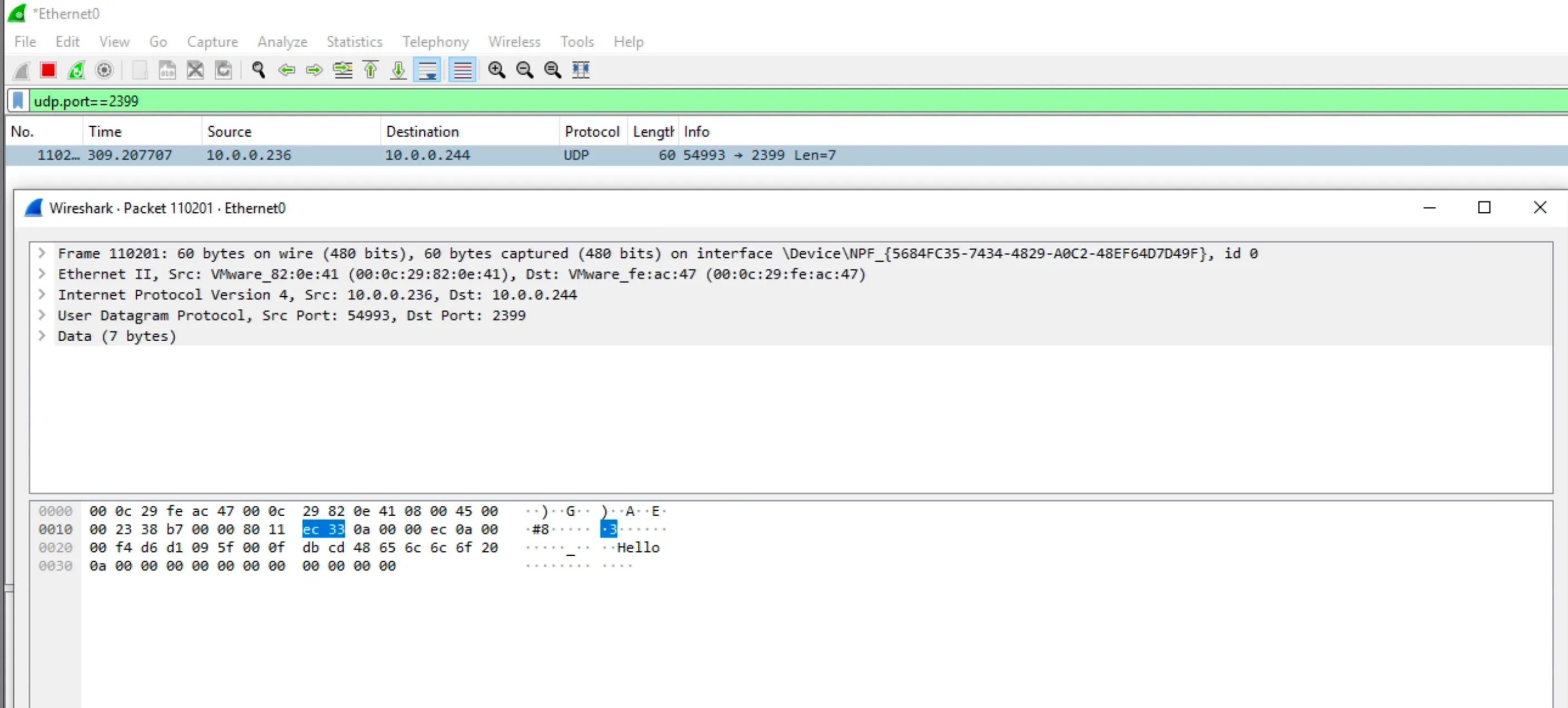Go back to the previous packet

(286, 71)
